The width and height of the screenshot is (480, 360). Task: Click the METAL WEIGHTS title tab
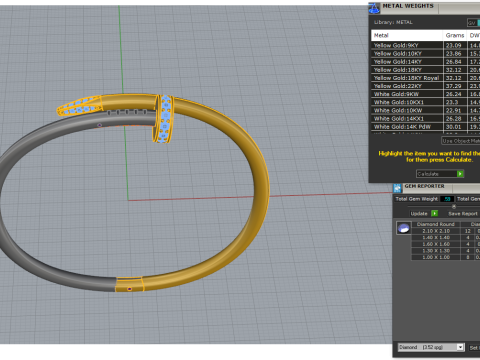pos(408,6)
